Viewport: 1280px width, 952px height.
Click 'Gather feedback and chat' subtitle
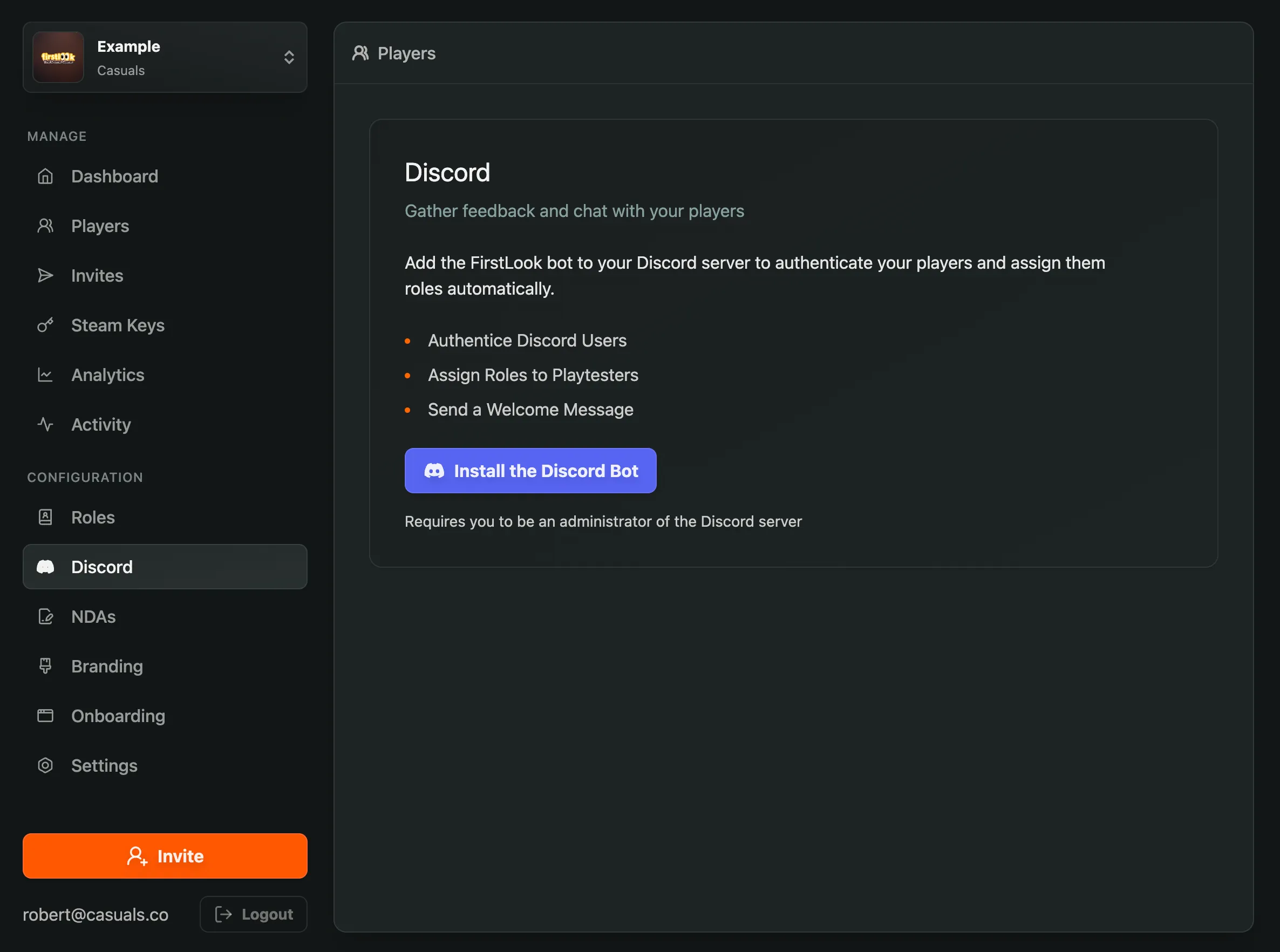[x=574, y=211]
